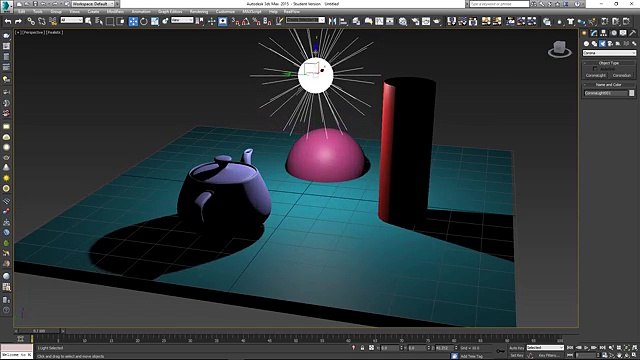Screen dimensions: 640x360
Task: Open the Customize menu
Action: coord(225,12)
